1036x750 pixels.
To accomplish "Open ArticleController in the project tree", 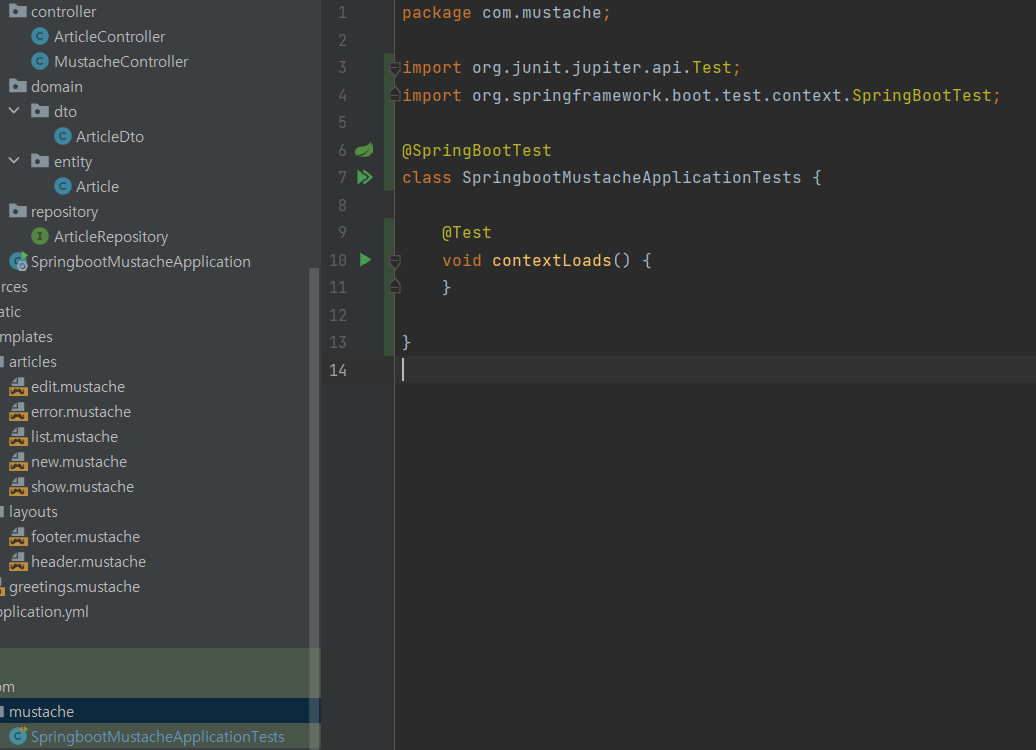I will pos(110,36).
